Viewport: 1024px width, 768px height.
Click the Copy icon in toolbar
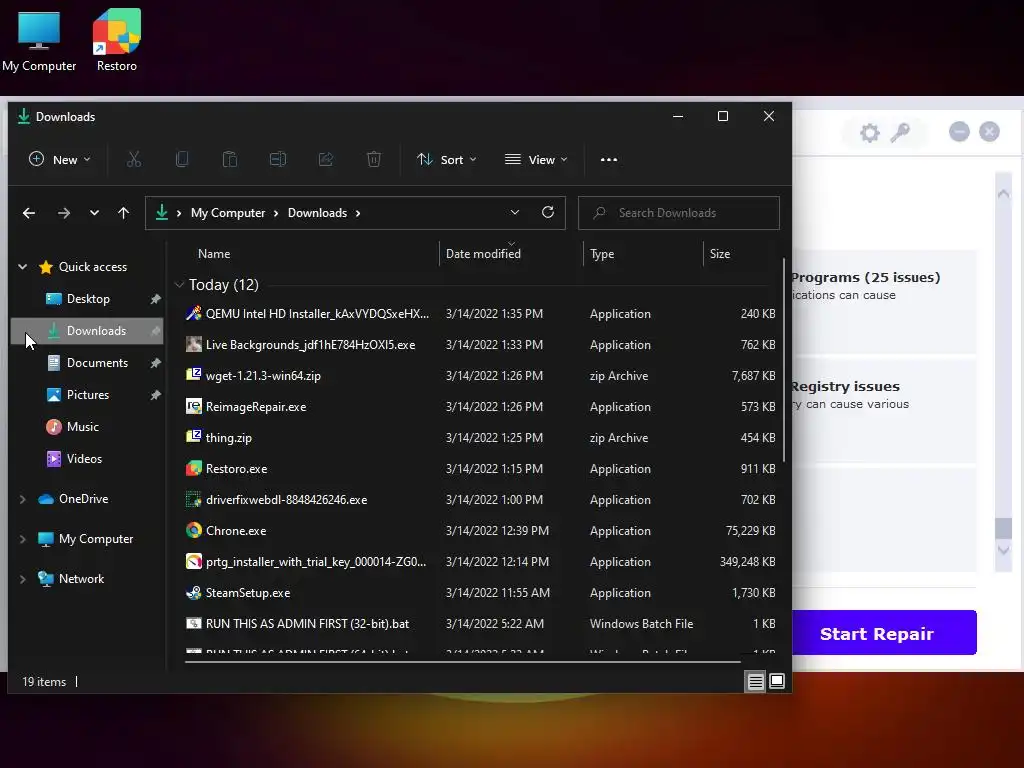[182, 159]
